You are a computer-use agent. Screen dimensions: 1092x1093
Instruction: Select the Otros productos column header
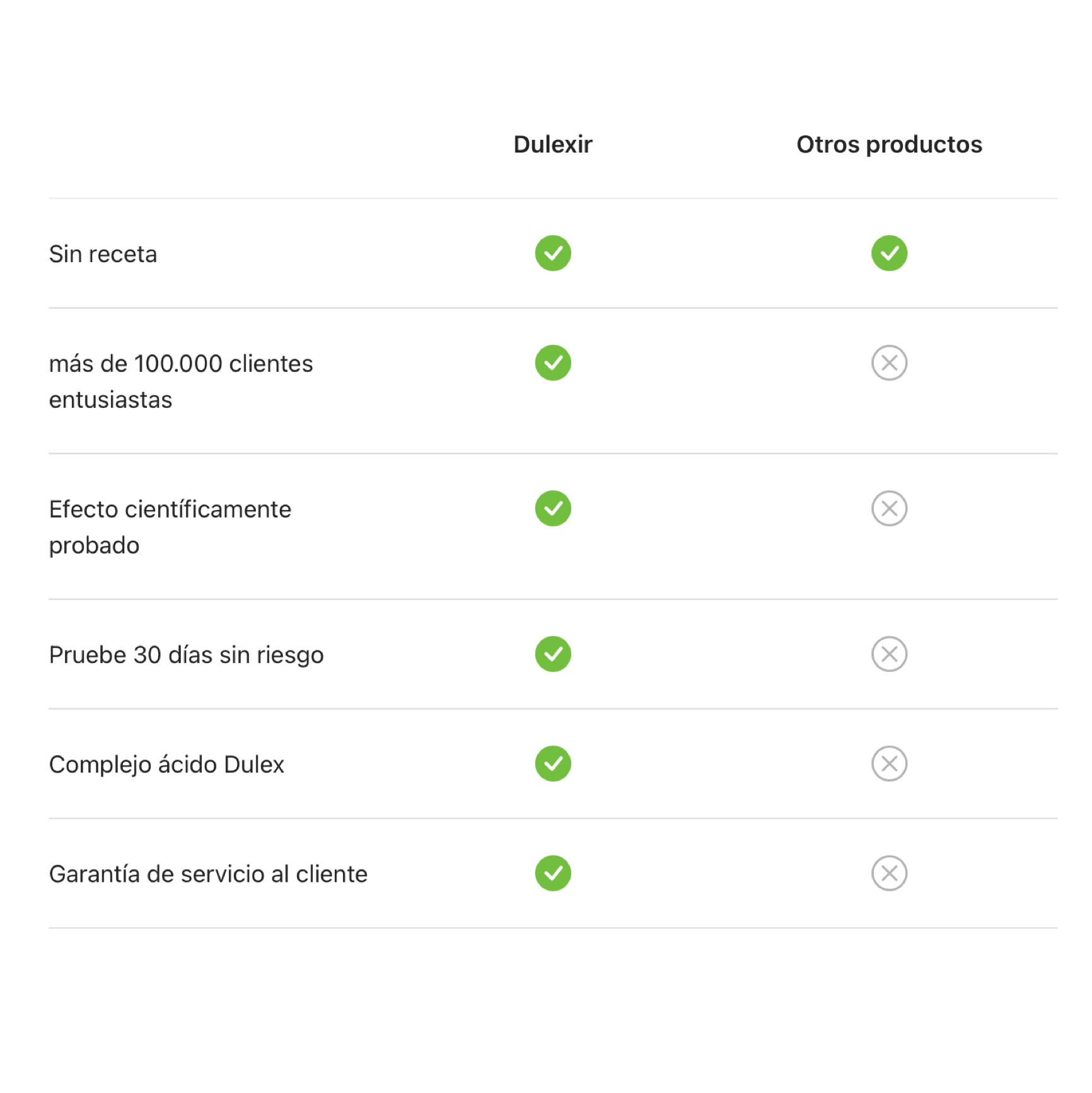pyautogui.click(x=889, y=144)
